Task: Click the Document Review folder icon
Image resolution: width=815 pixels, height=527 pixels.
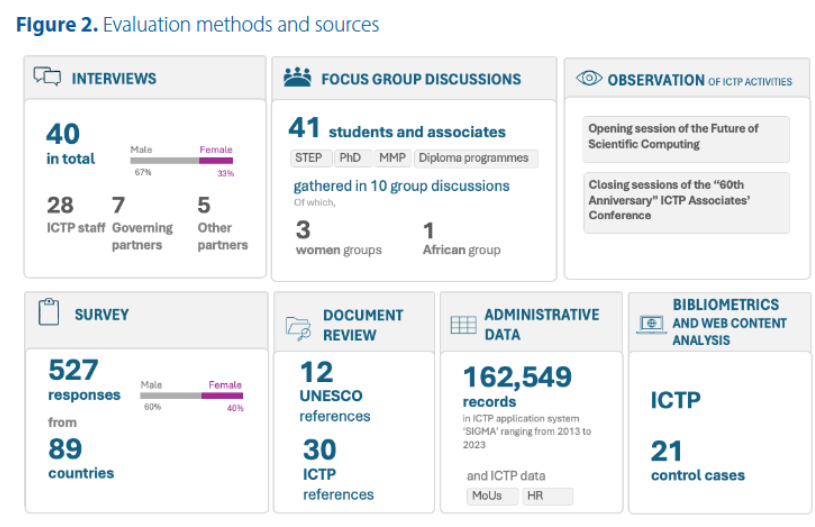Action: tap(298, 324)
